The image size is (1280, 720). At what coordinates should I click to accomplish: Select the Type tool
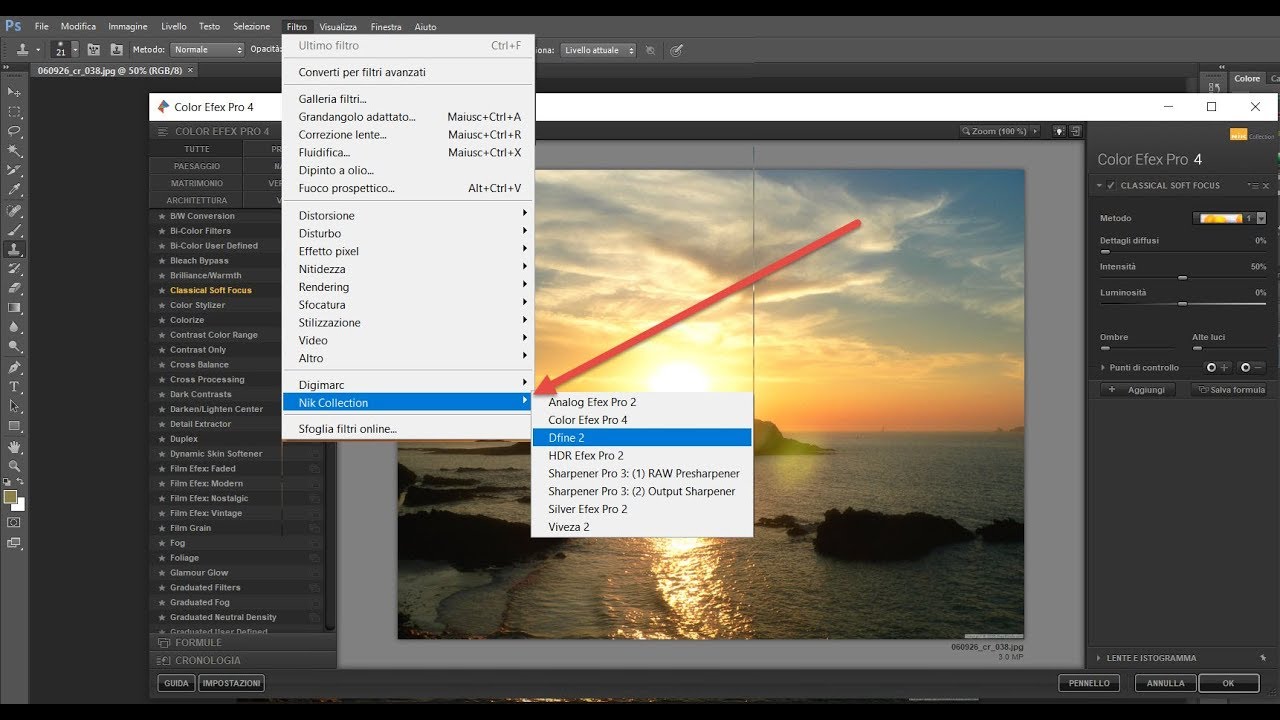click(14, 387)
